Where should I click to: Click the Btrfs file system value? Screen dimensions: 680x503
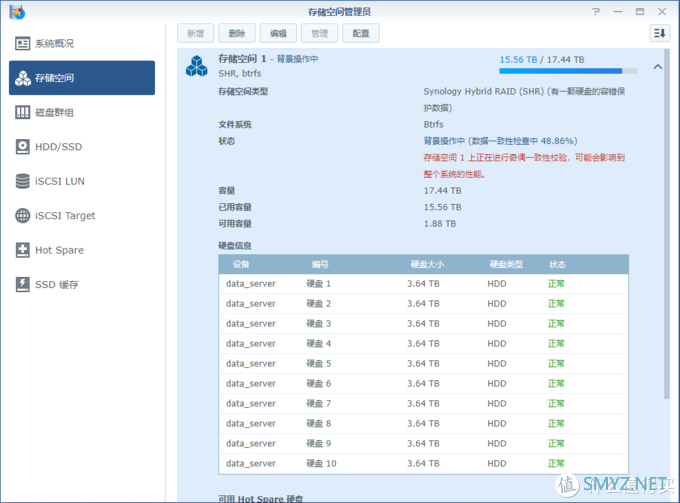(x=433, y=124)
